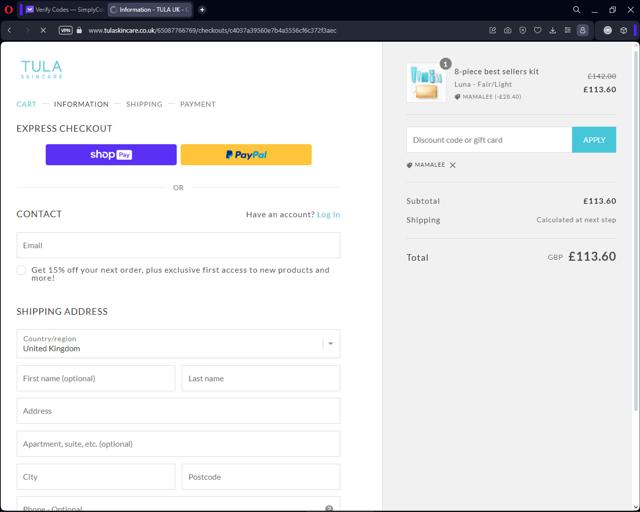Click the MAMALEE (-£28.40) discount line
The width and height of the screenshot is (640, 512).
(x=488, y=97)
